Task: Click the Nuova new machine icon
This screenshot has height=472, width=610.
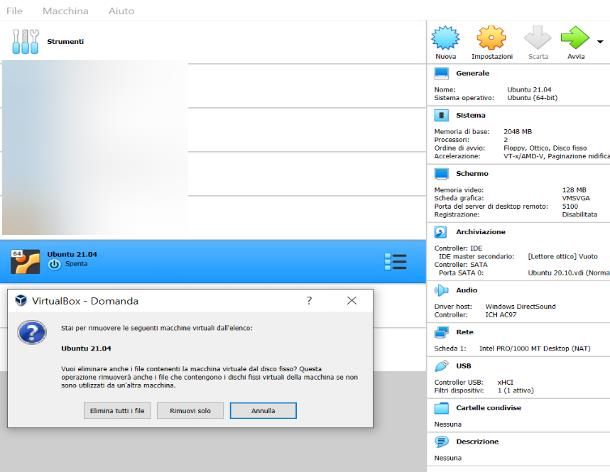Action: [x=445, y=38]
